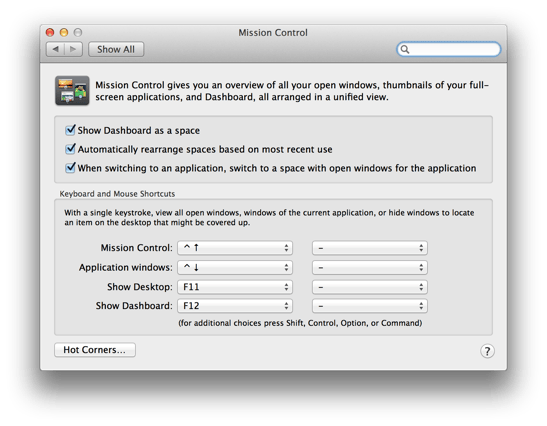The image size is (547, 426).
Task: Click the Mission Control: shortcut label
Action: 136,248
